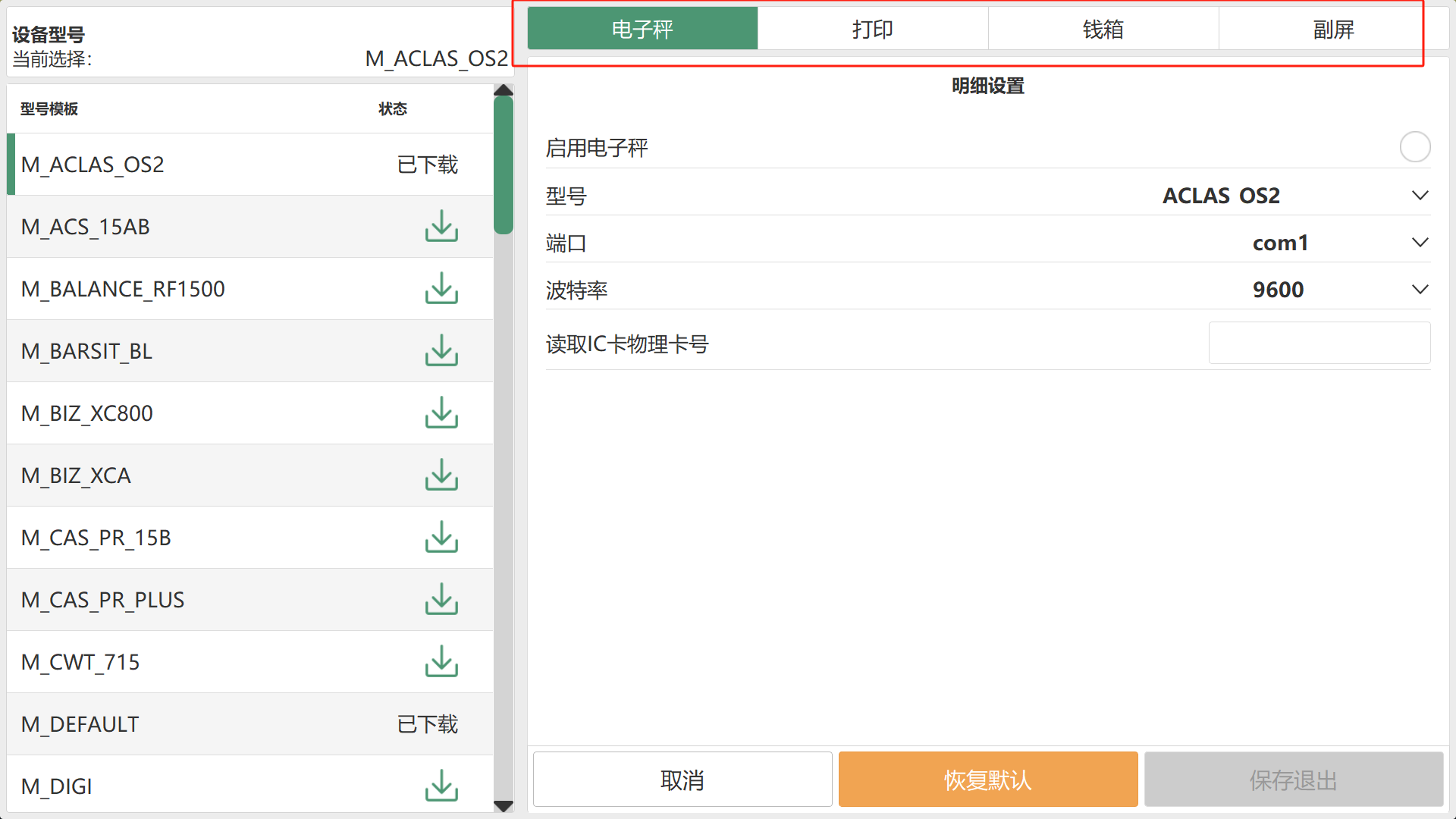Select the M_ACS_15AB model name

click(86, 227)
